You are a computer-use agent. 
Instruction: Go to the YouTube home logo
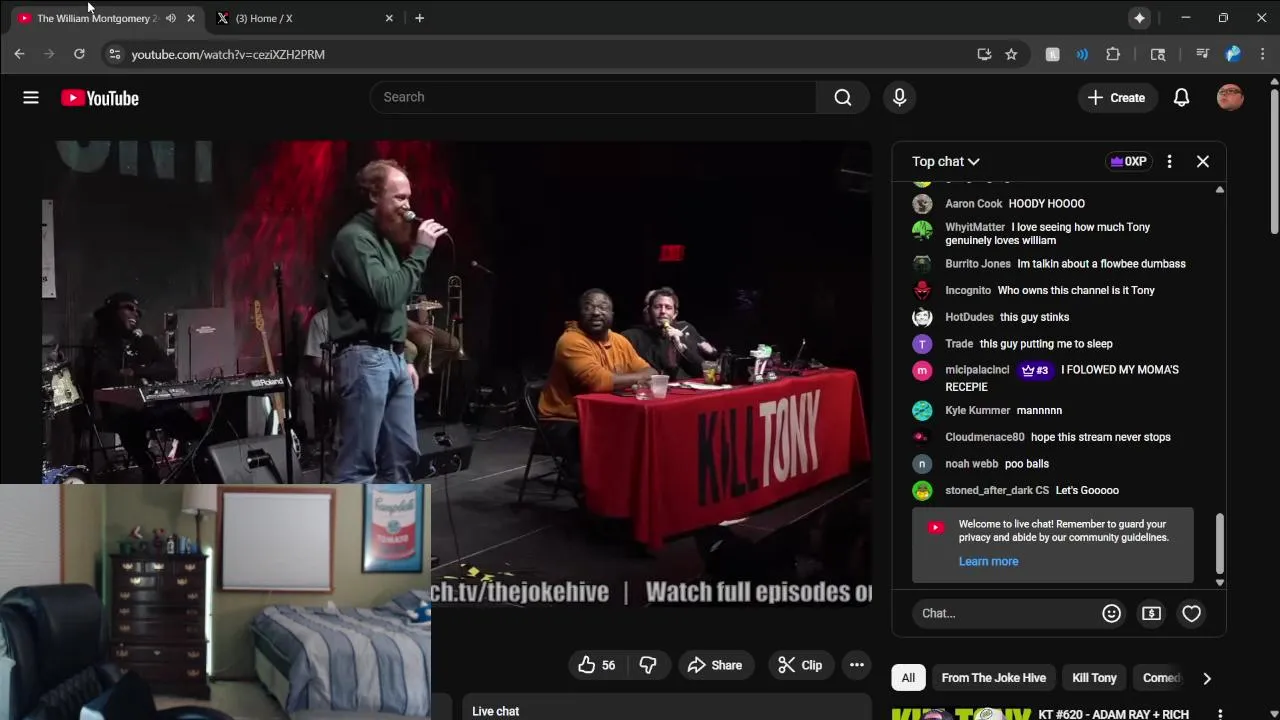(100, 98)
